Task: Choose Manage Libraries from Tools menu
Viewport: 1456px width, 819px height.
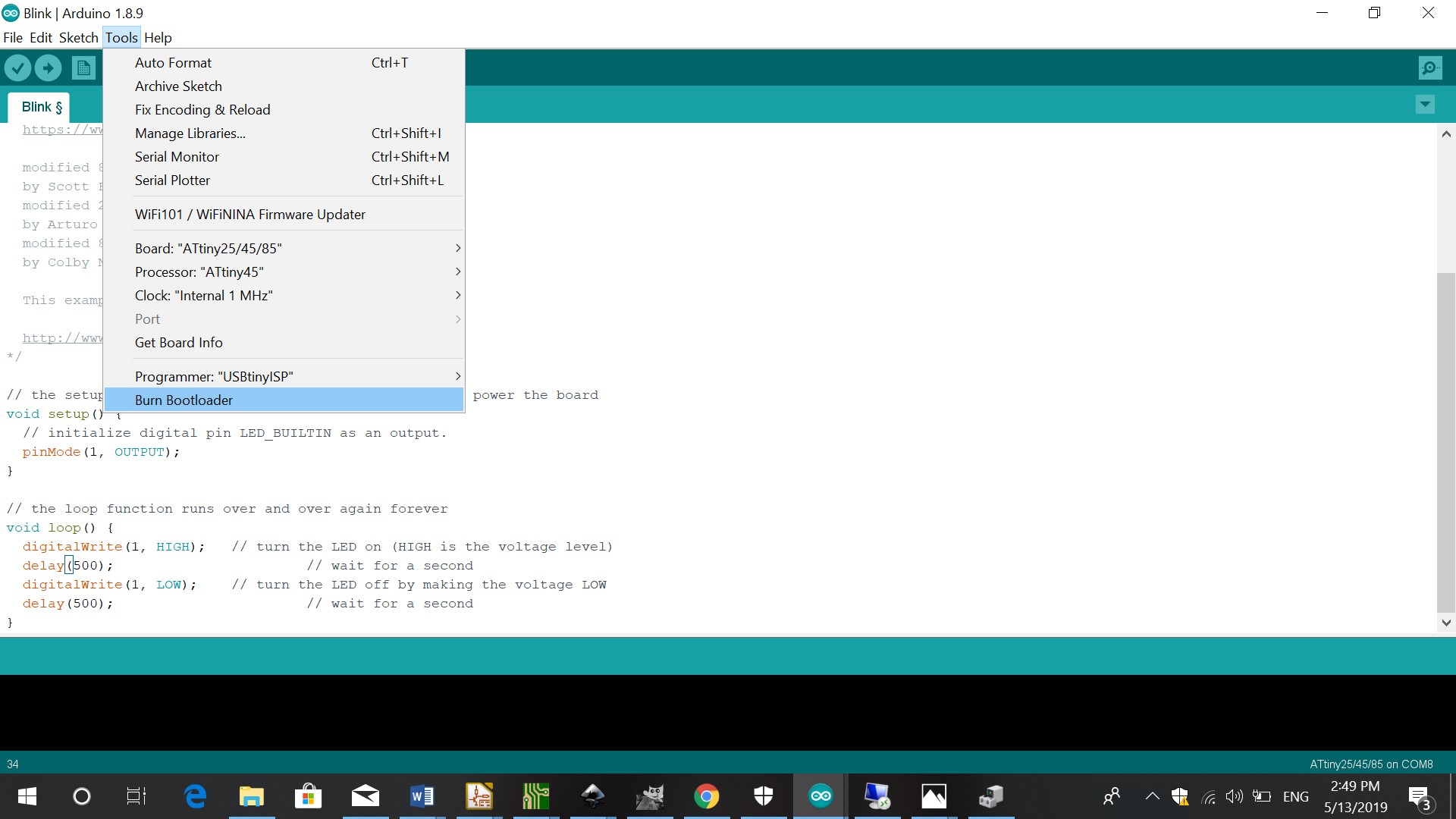Action: tap(190, 133)
